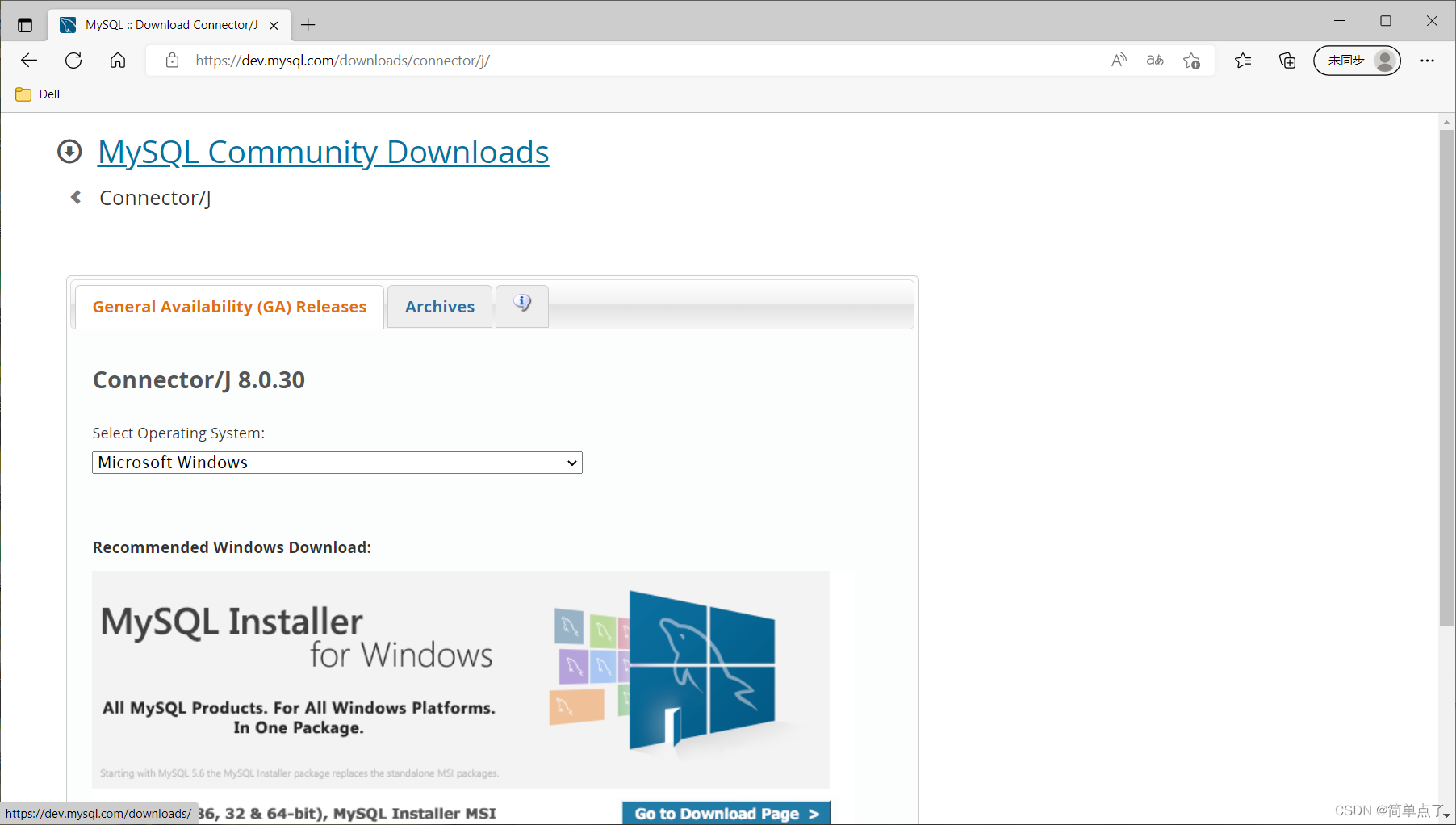Click the circular download arrow icon
This screenshot has width=1456, height=825.
coord(69,152)
